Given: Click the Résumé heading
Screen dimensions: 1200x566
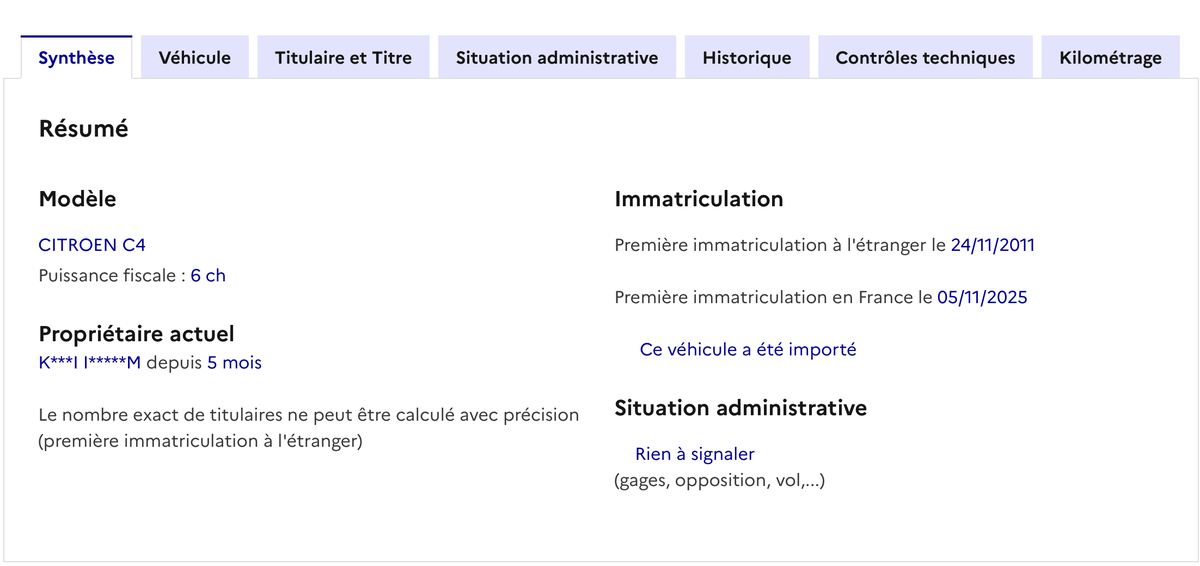Looking at the screenshot, I should tap(83, 128).
